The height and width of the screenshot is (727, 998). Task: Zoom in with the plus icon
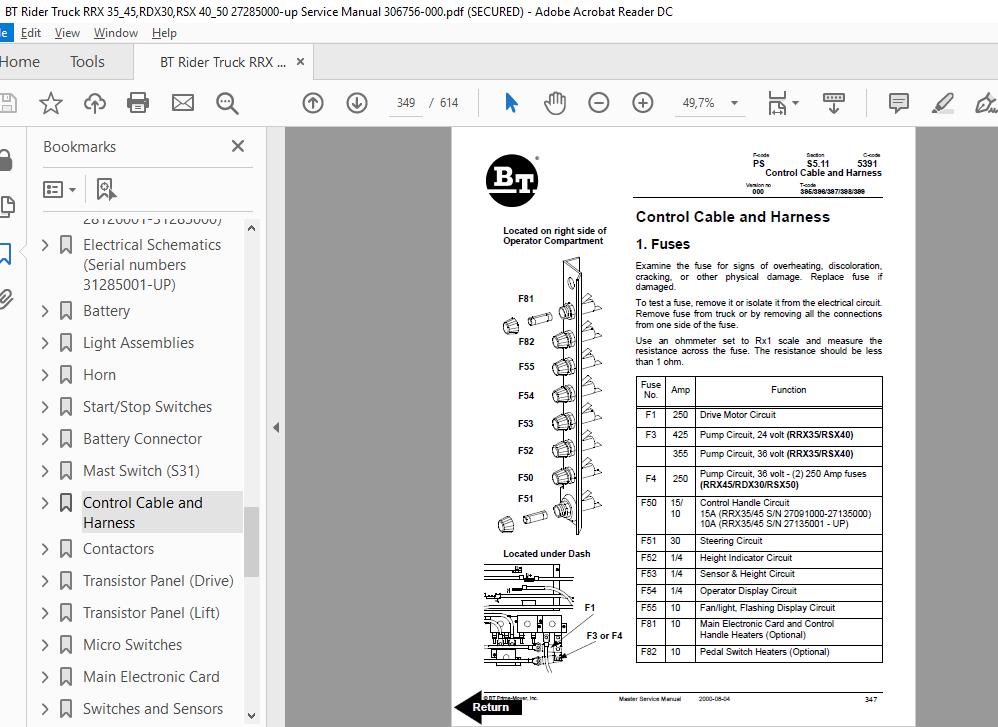[643, 102]
